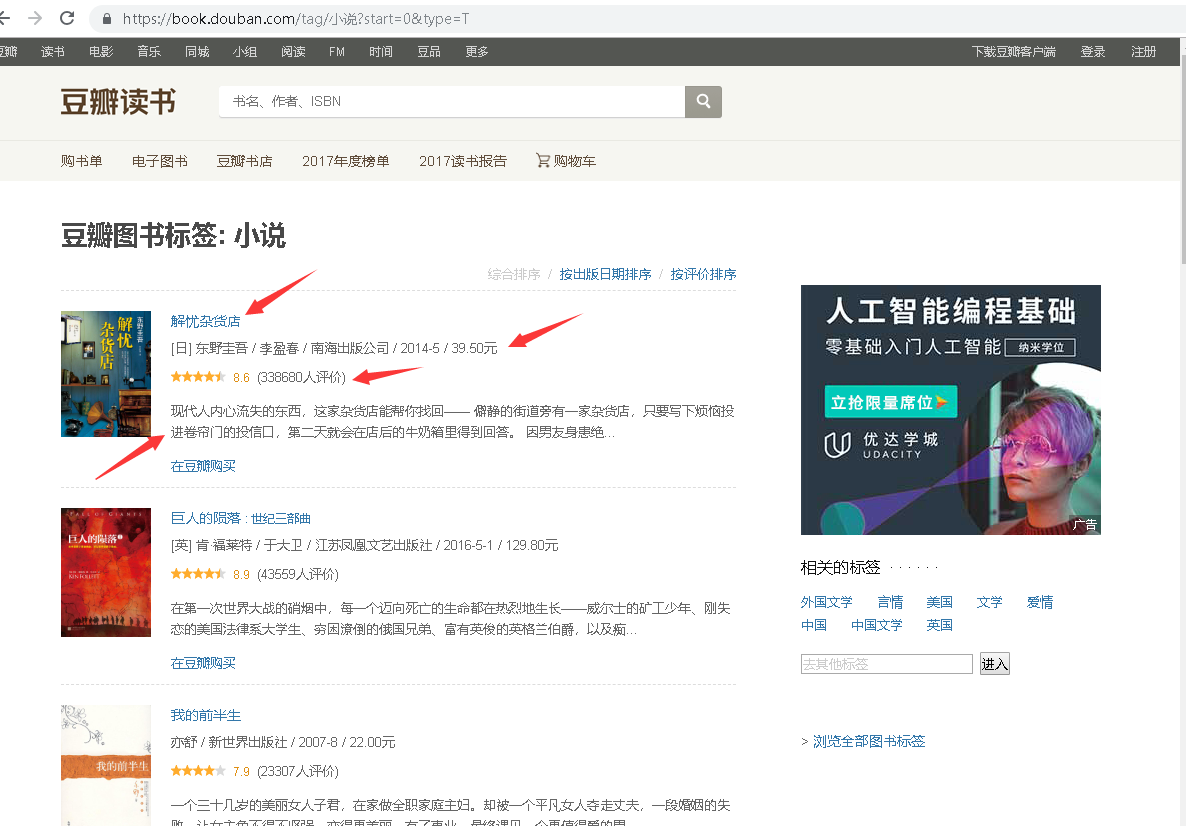Click the 言情 tag
The height and width of the screenshot is (826, 1186).
[x=890, y=602]
